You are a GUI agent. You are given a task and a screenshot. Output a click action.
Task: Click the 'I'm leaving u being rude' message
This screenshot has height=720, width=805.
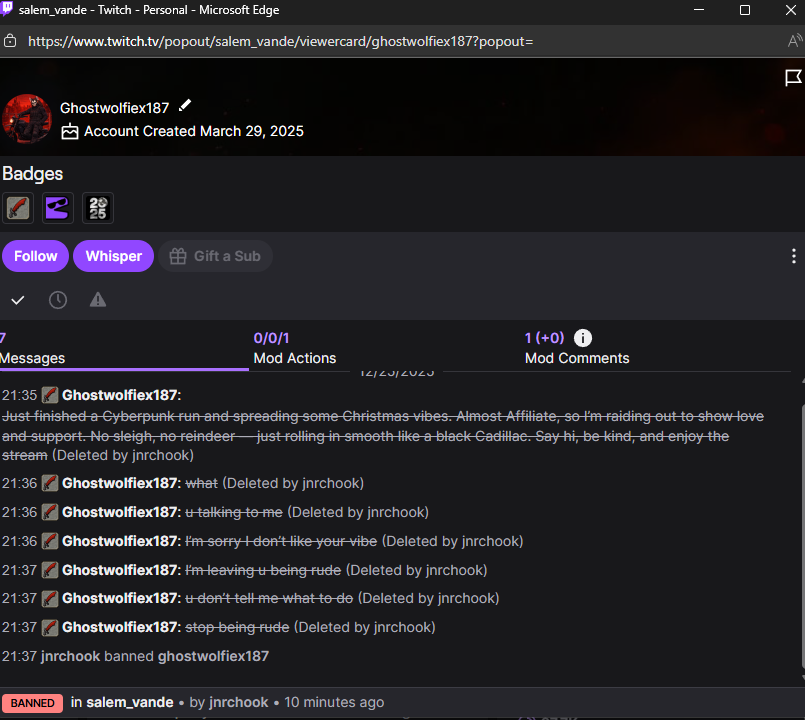[263, 570]
